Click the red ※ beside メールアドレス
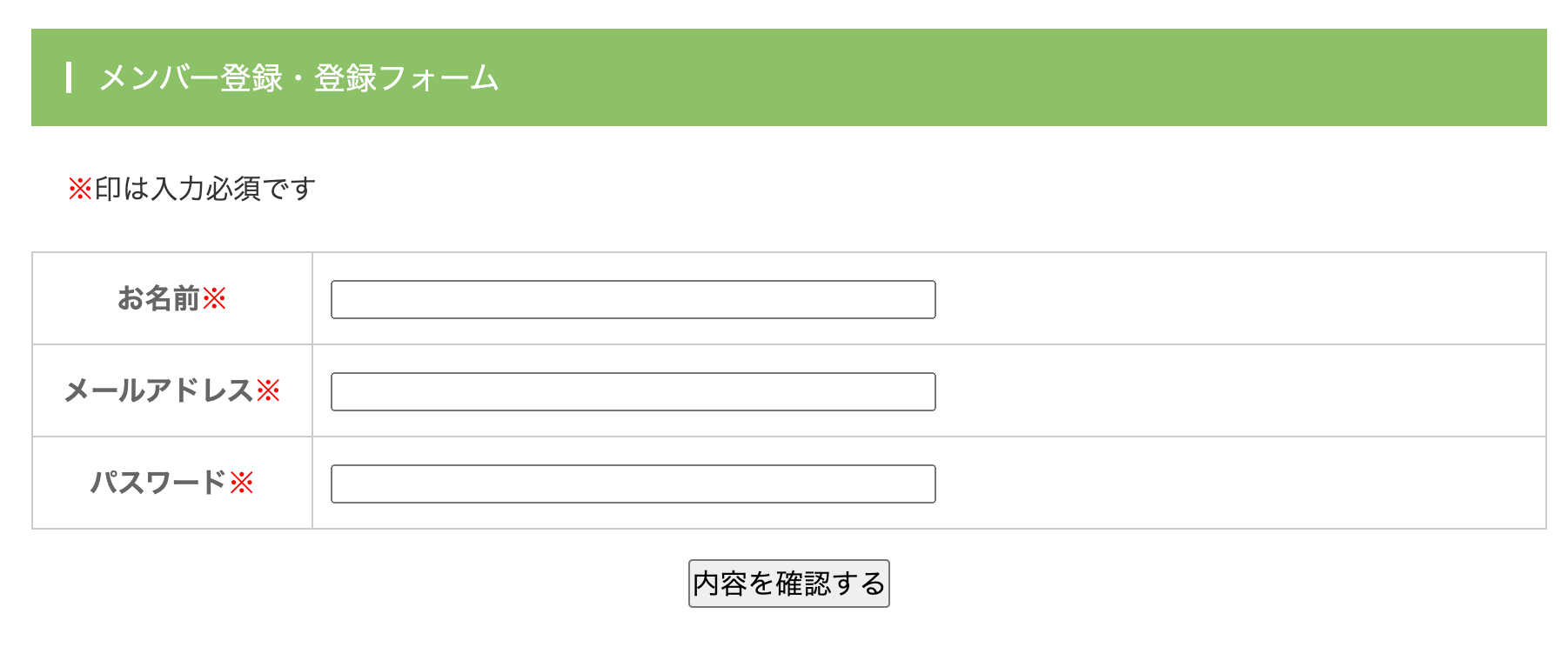Viewport: 1568px width, 647px height. click(x=268, y=391)
